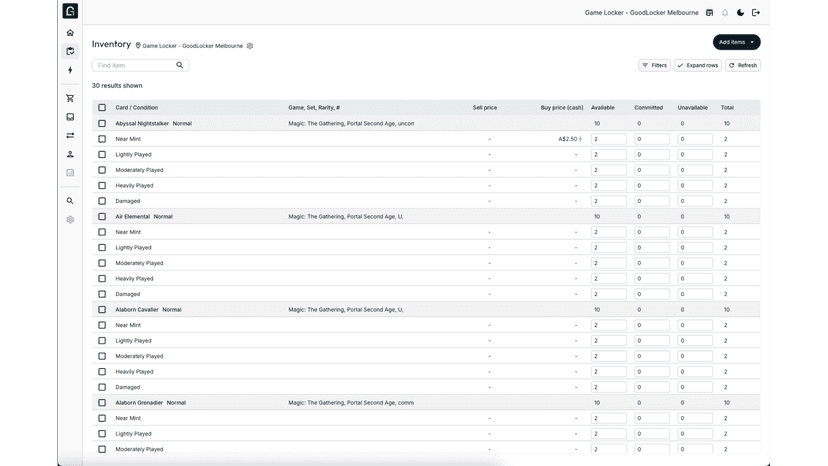
Task: Open the notifications bell
Action: [x=725, y=13]
